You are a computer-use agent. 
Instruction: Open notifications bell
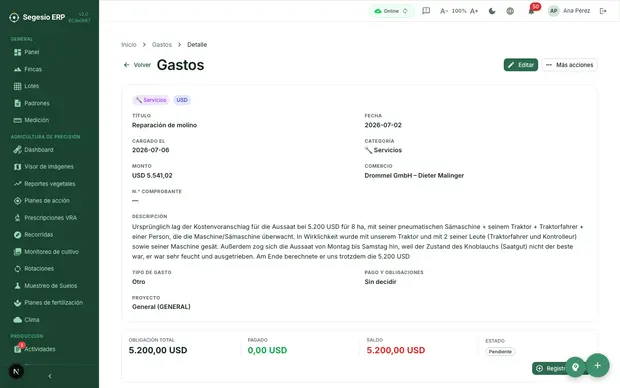coord(531,11)
